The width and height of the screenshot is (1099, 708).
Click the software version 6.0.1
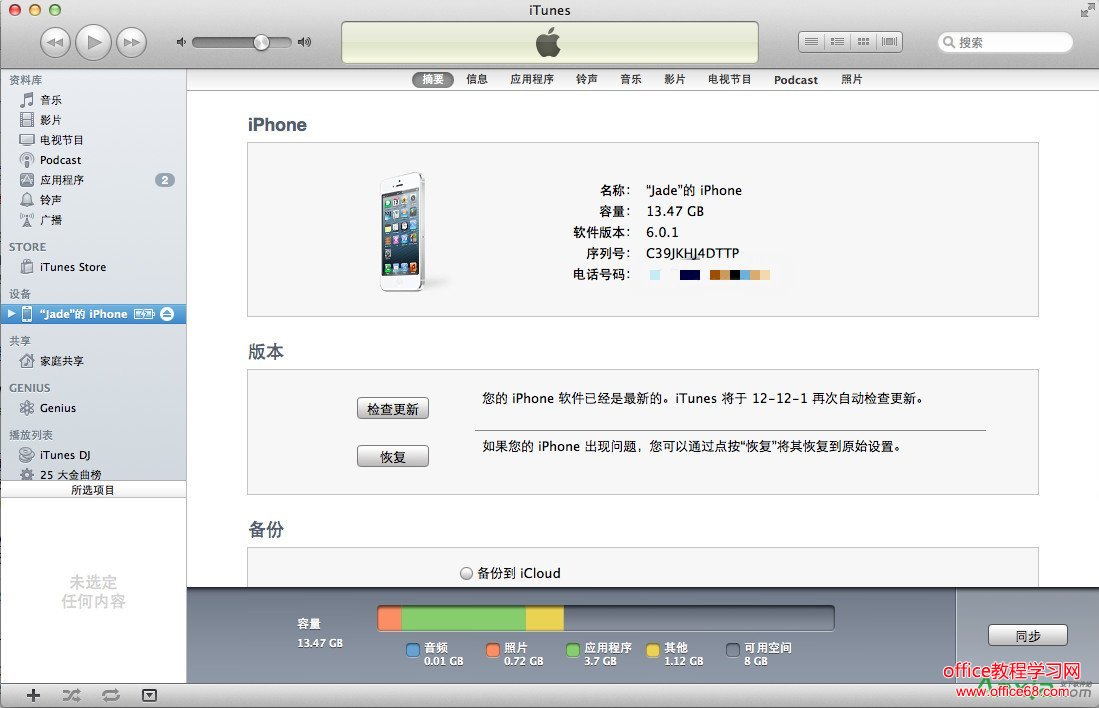coord(662,232)
